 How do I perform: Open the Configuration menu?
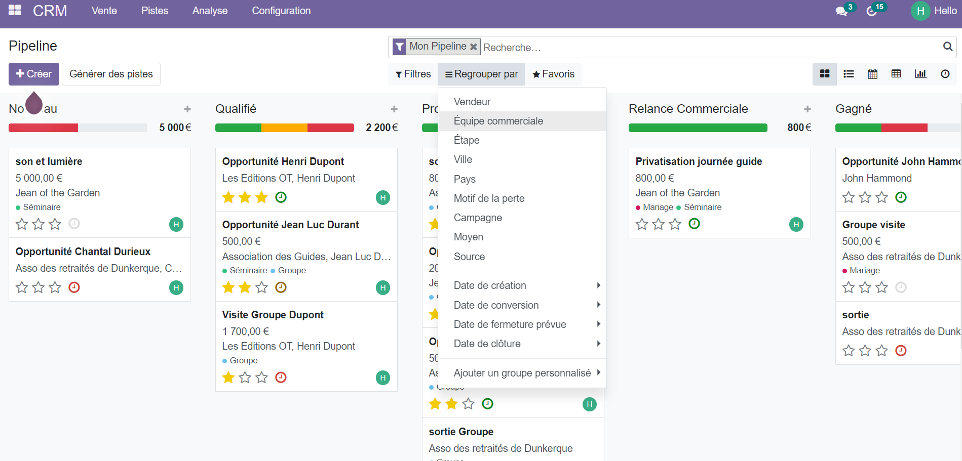281,11
